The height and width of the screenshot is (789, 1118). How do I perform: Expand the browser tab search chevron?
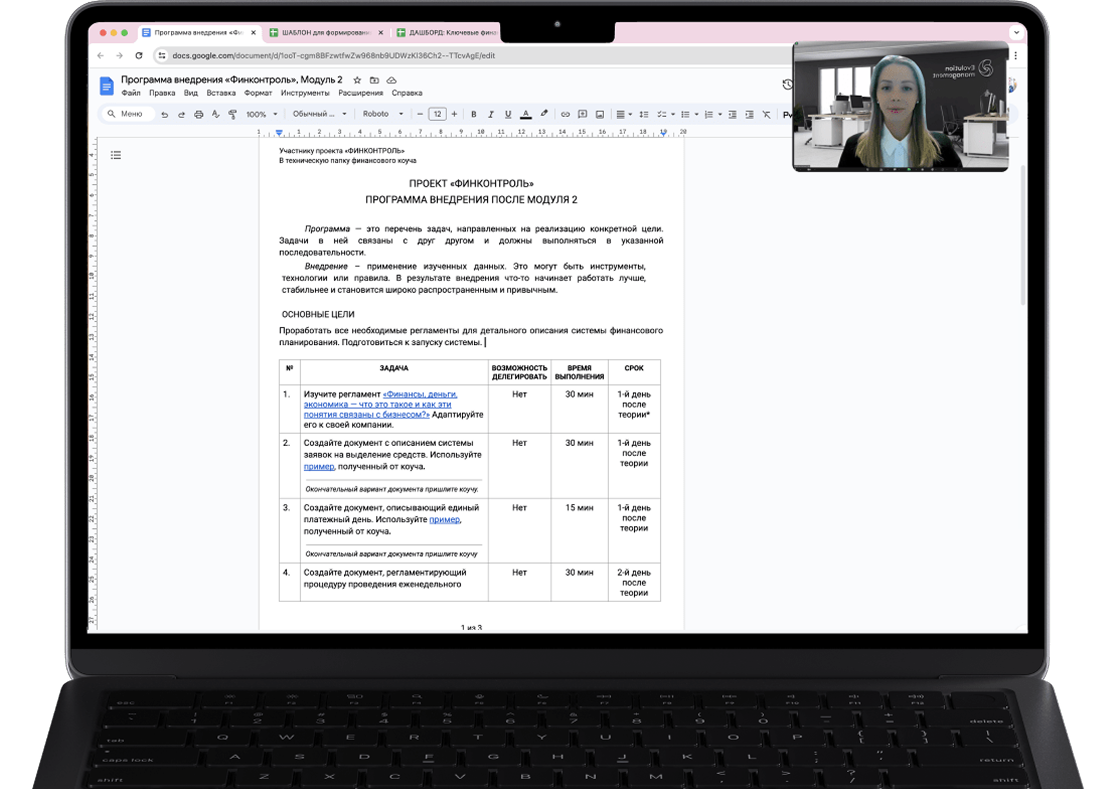pos(1016,33)
